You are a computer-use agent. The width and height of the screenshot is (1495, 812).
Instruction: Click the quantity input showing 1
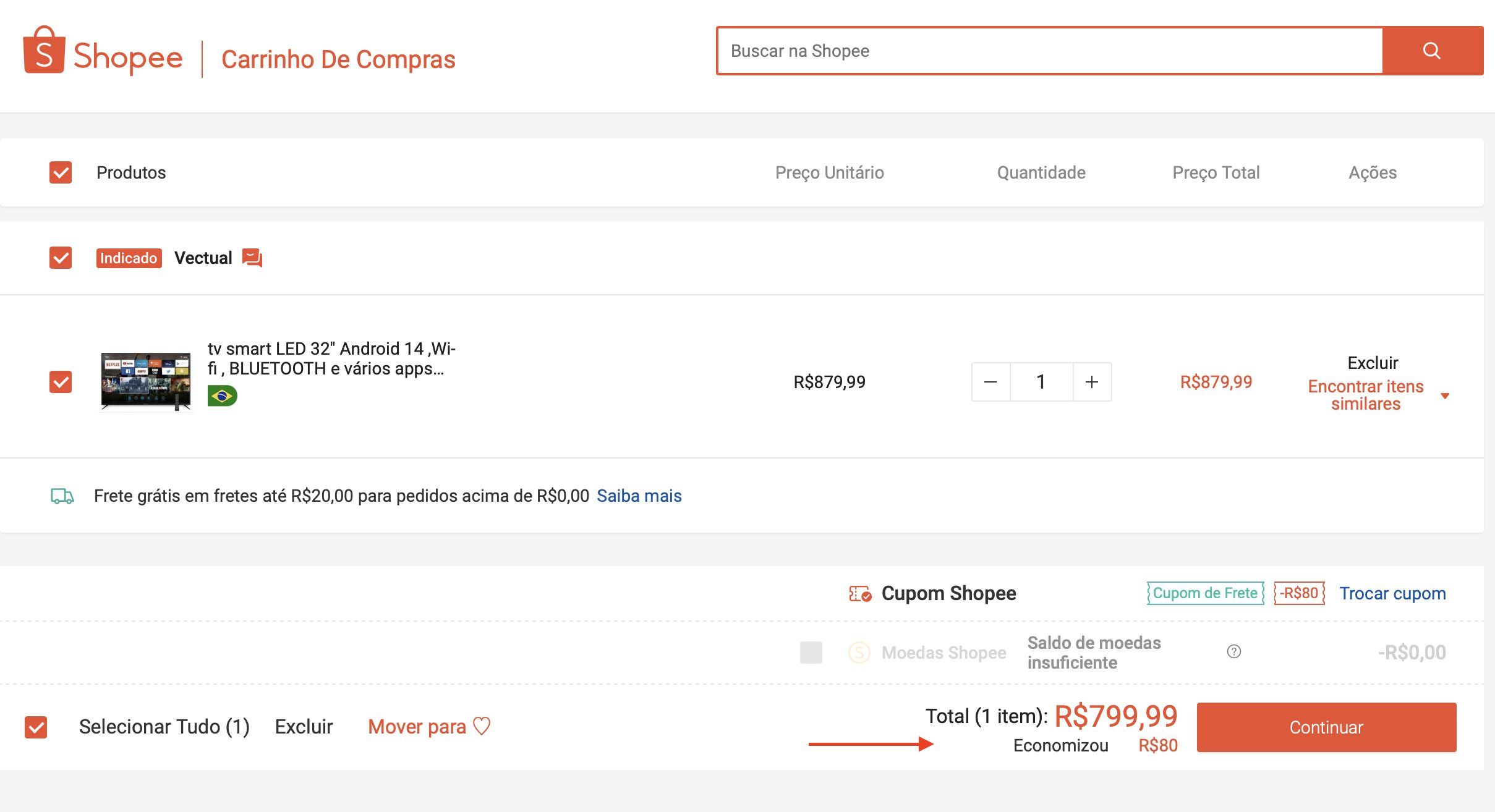click(x=1041, y=382)
